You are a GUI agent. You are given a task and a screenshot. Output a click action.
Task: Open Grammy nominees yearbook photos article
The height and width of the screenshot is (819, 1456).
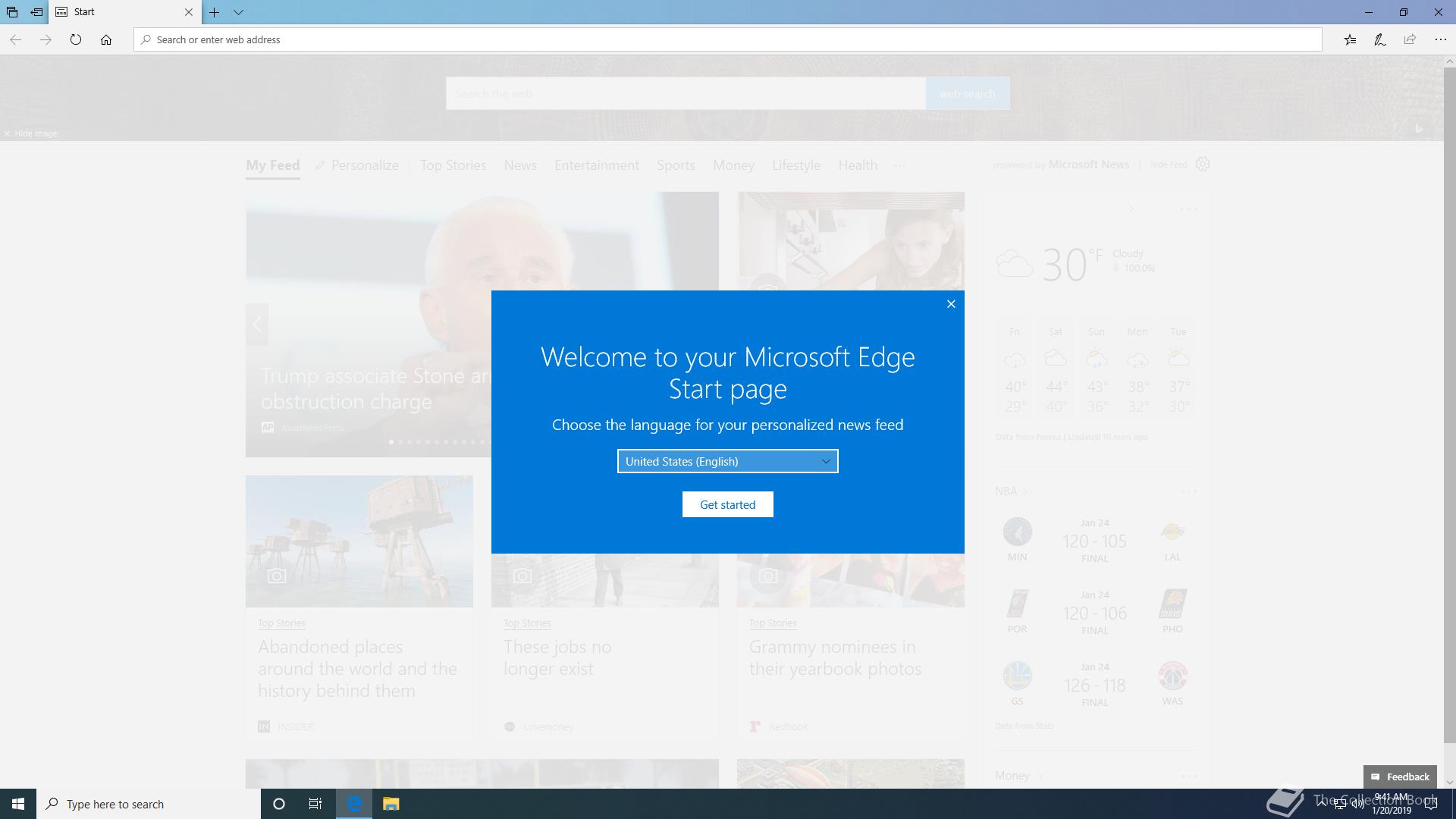tap(835, 657)
